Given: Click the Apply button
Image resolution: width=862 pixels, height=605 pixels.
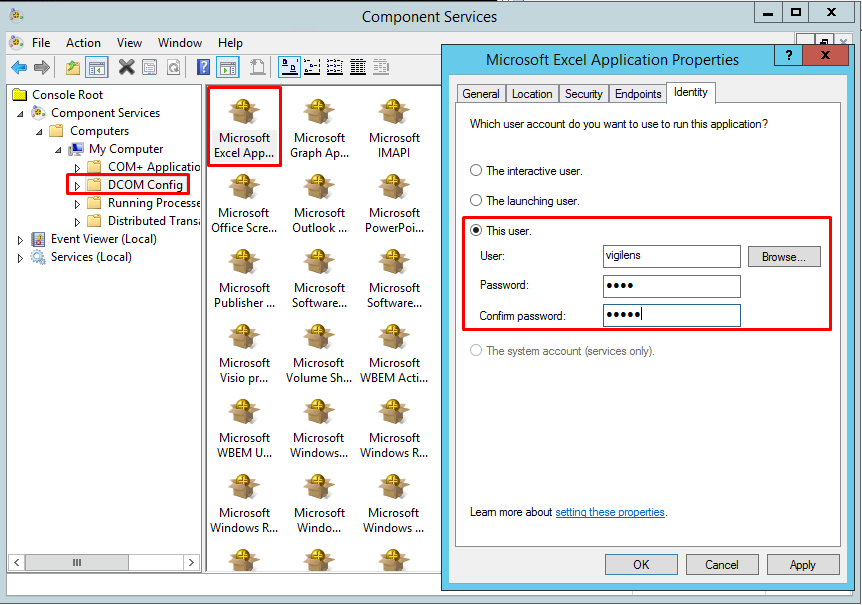Looking at the screenshot, I should [803, 564].
